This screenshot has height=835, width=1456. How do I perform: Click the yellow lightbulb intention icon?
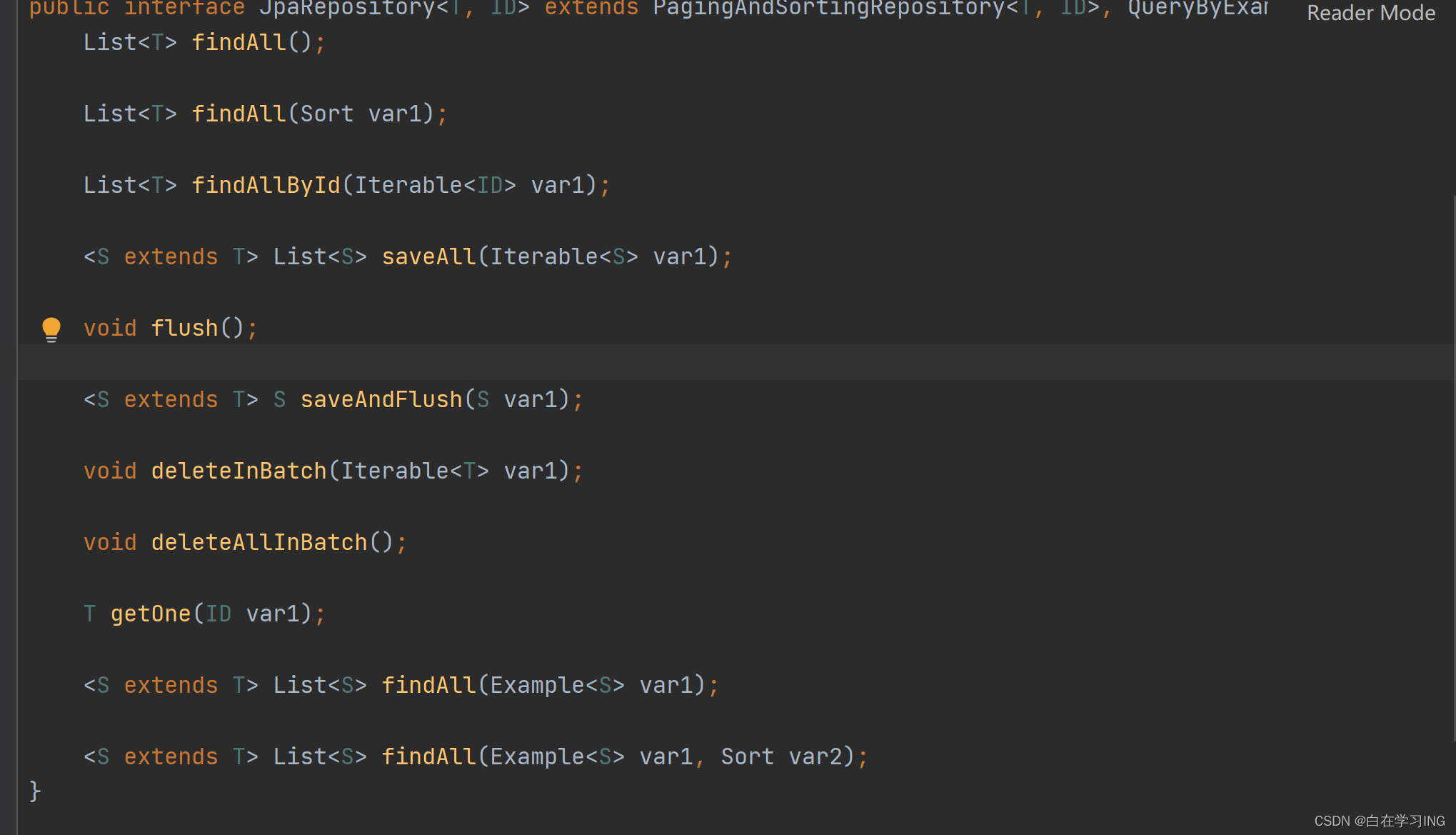[x=51, y=328]
